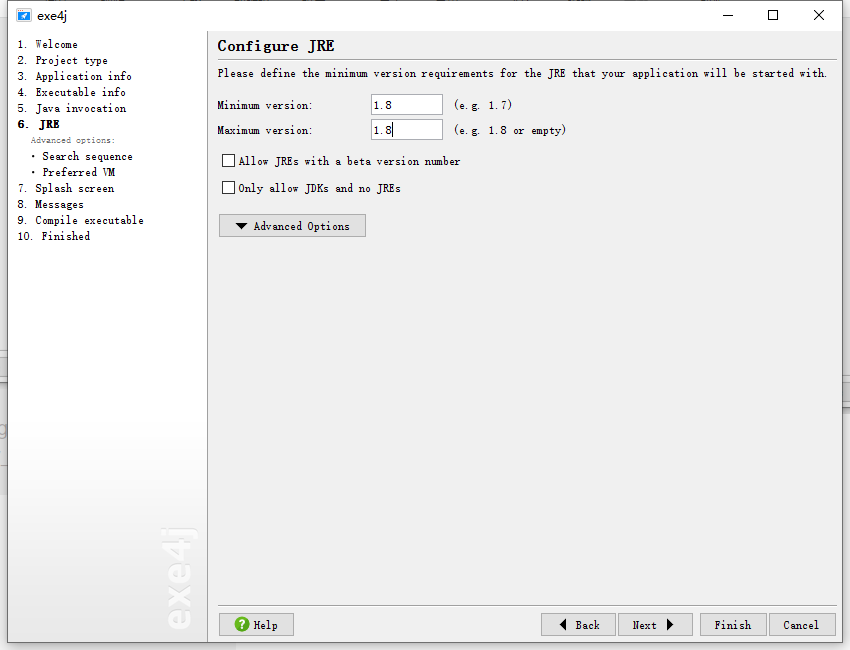Close the exe4j window
The height and width of the screenshot is (650, 850).
click(x=819, y=15)
